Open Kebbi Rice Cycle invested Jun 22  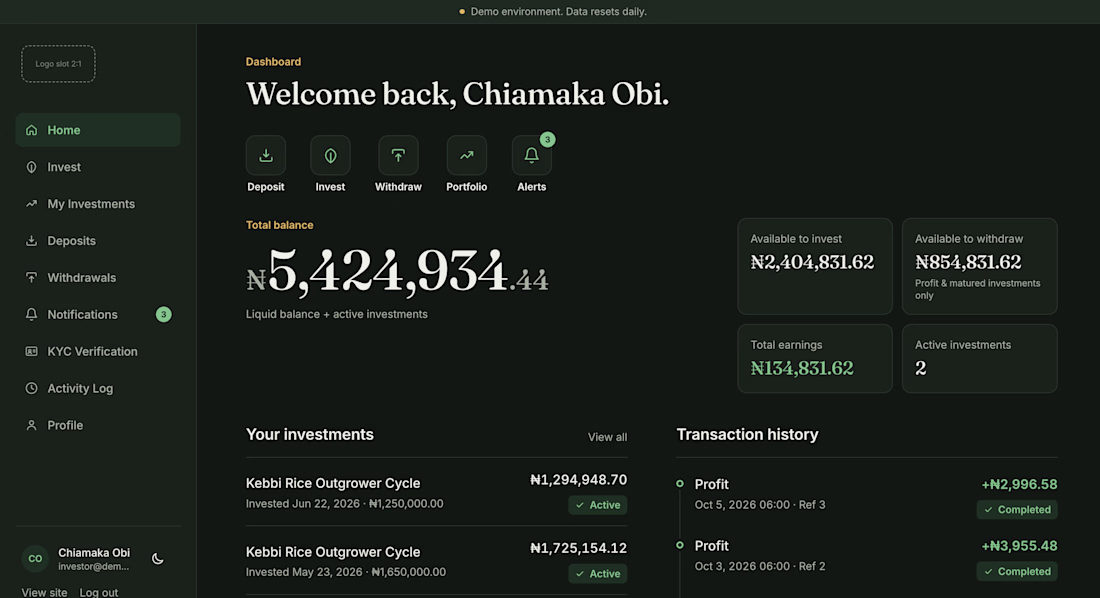tap(436, 492)
